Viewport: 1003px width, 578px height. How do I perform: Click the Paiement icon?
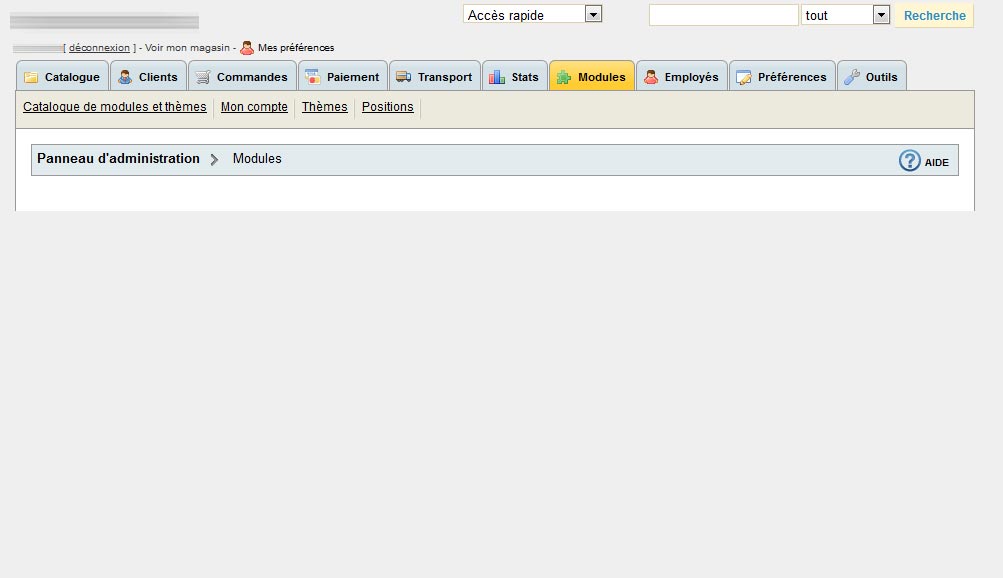[313, 77]
